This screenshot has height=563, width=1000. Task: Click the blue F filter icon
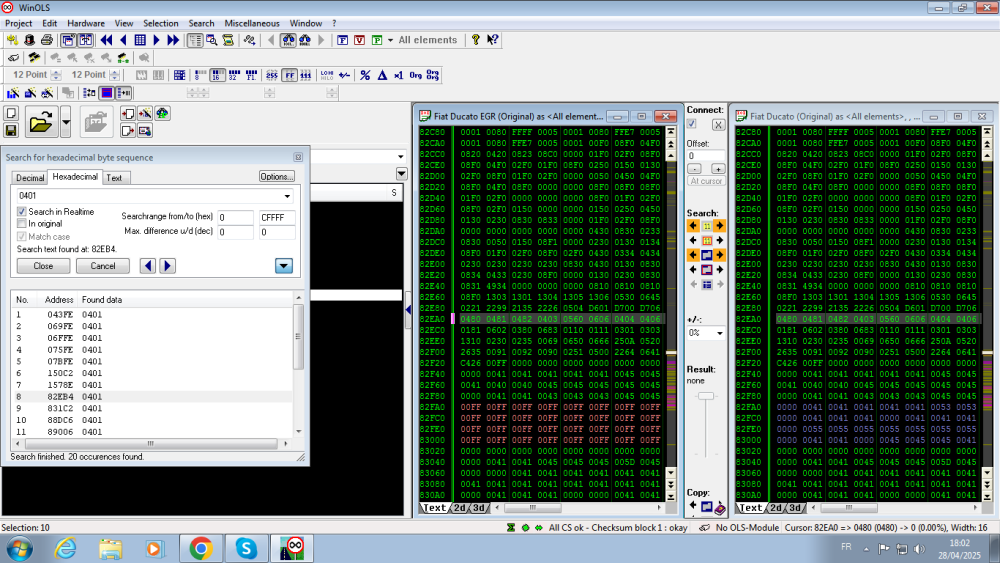click(x=342, y=40)
